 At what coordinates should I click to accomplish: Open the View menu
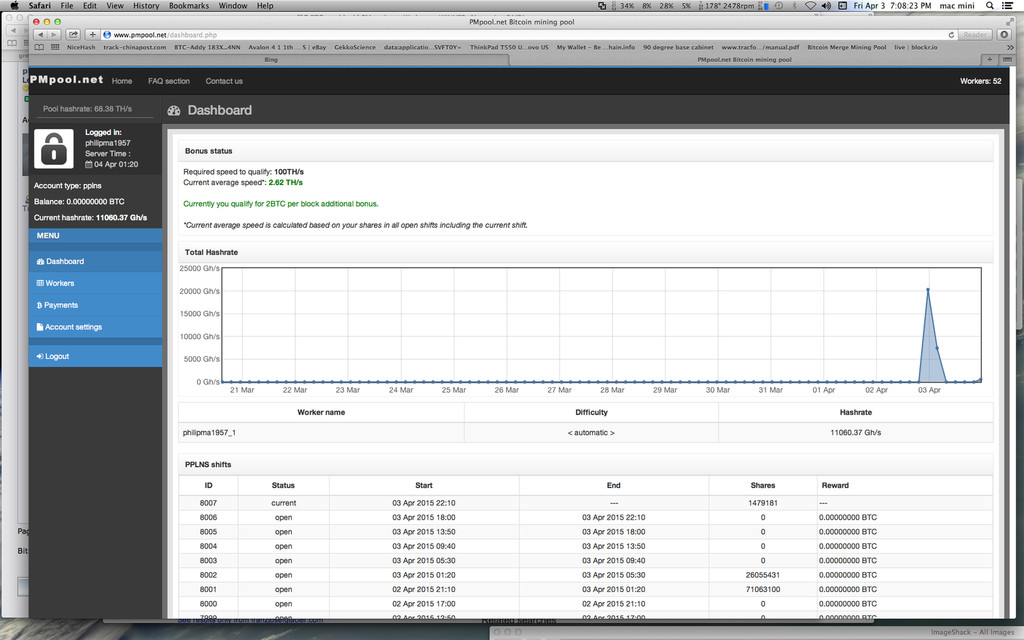115,5
